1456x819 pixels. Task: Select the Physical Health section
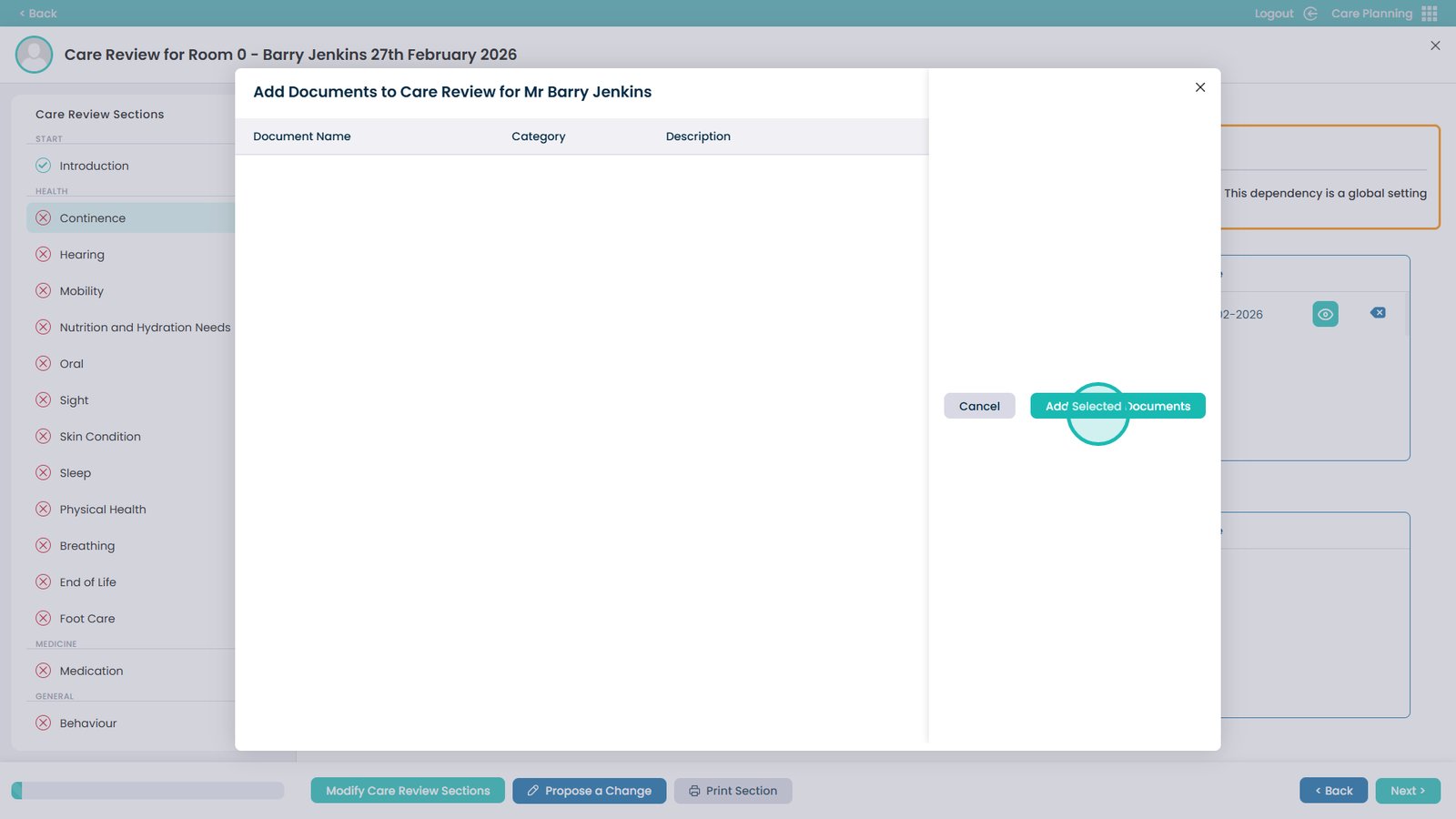(x=103, y=510)
